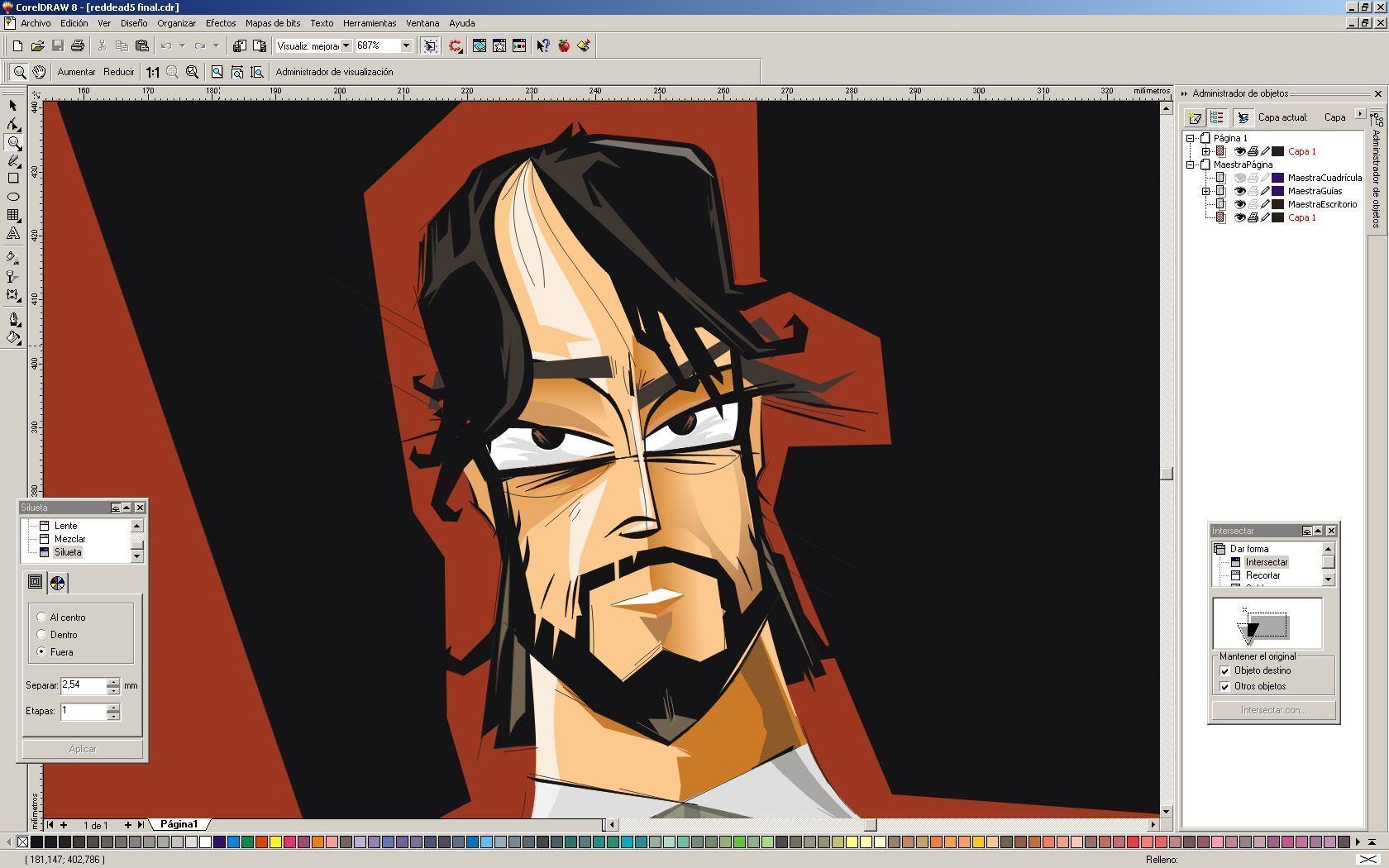Select the 'Al centro' radio option
This screenshot has width=1389, height=868.
(x=41, y=617)
